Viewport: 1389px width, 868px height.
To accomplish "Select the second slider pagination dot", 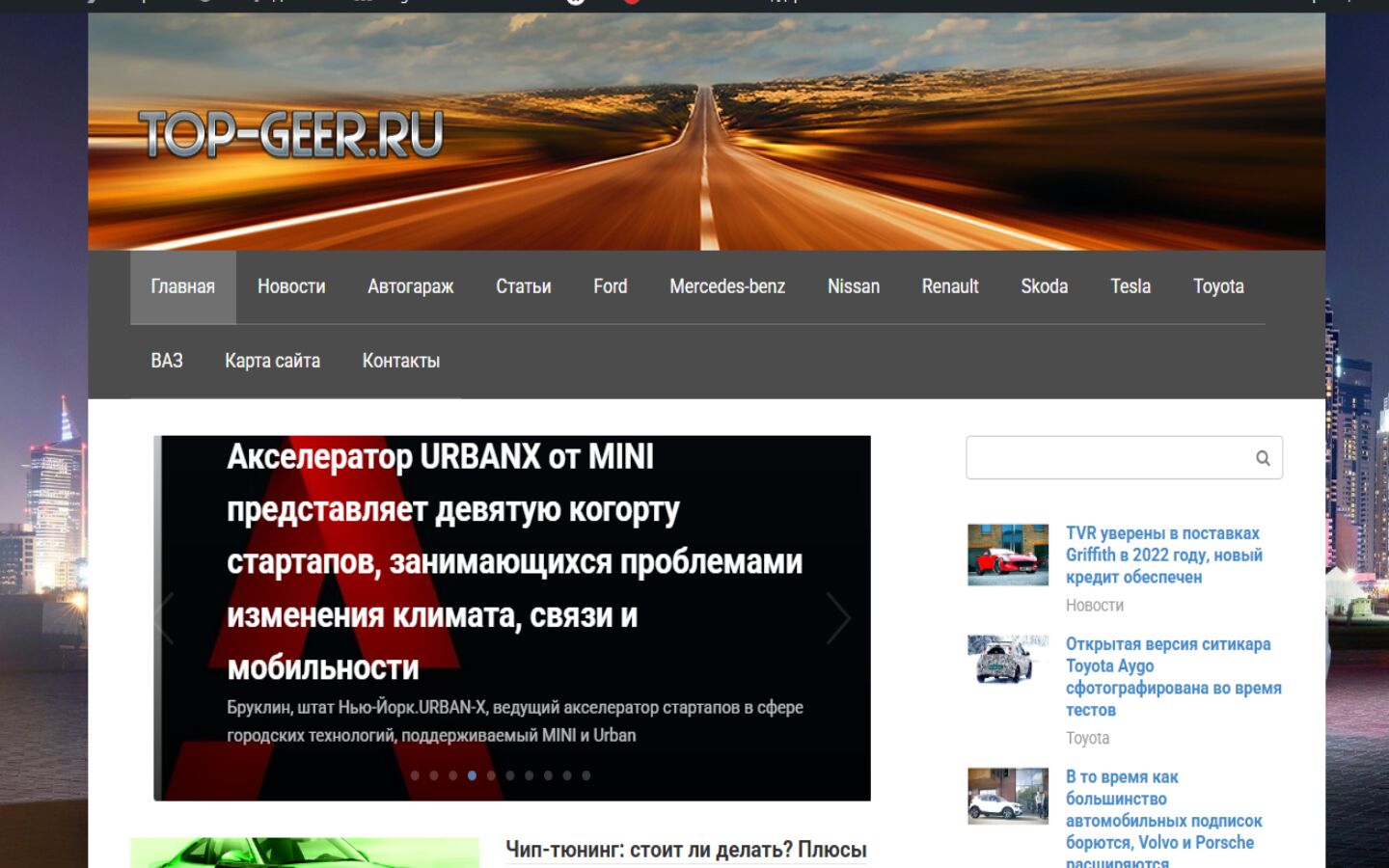I will pyautogui.click(x=434, y=775).
